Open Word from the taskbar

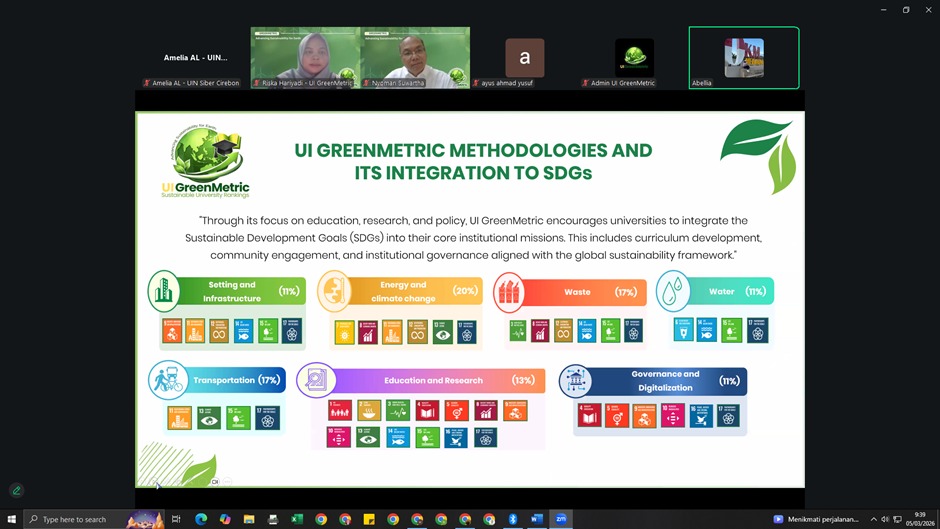[x=537, y=519]
